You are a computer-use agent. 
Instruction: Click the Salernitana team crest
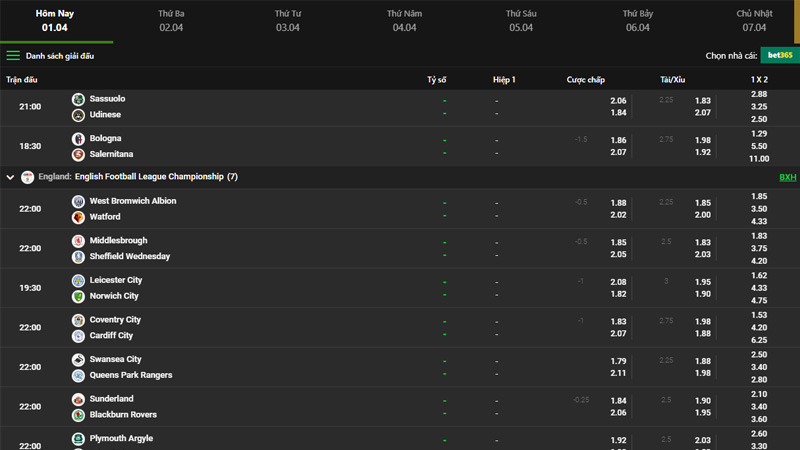click(78, 155)
